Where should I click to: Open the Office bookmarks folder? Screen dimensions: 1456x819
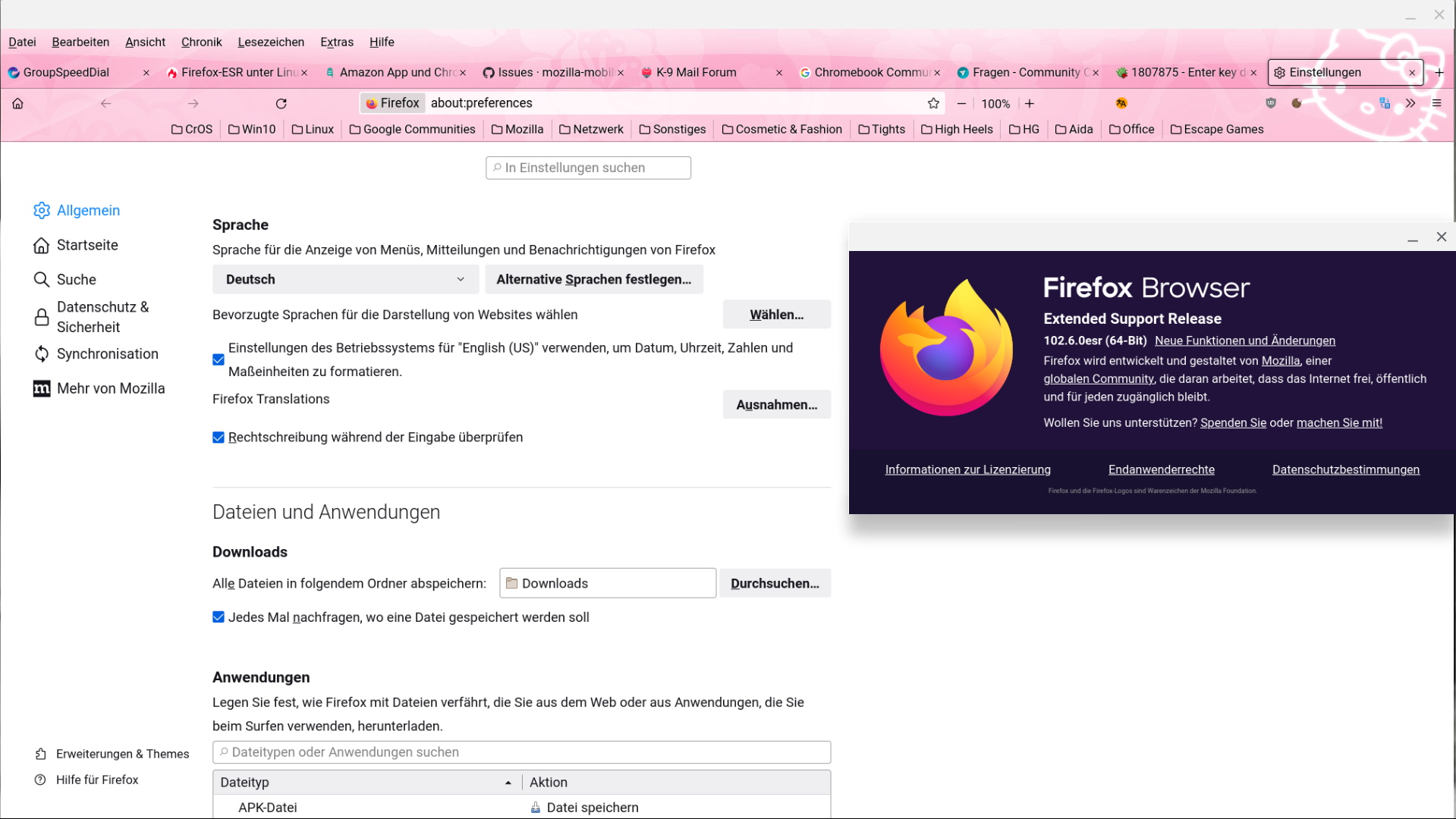(1131, 130)
